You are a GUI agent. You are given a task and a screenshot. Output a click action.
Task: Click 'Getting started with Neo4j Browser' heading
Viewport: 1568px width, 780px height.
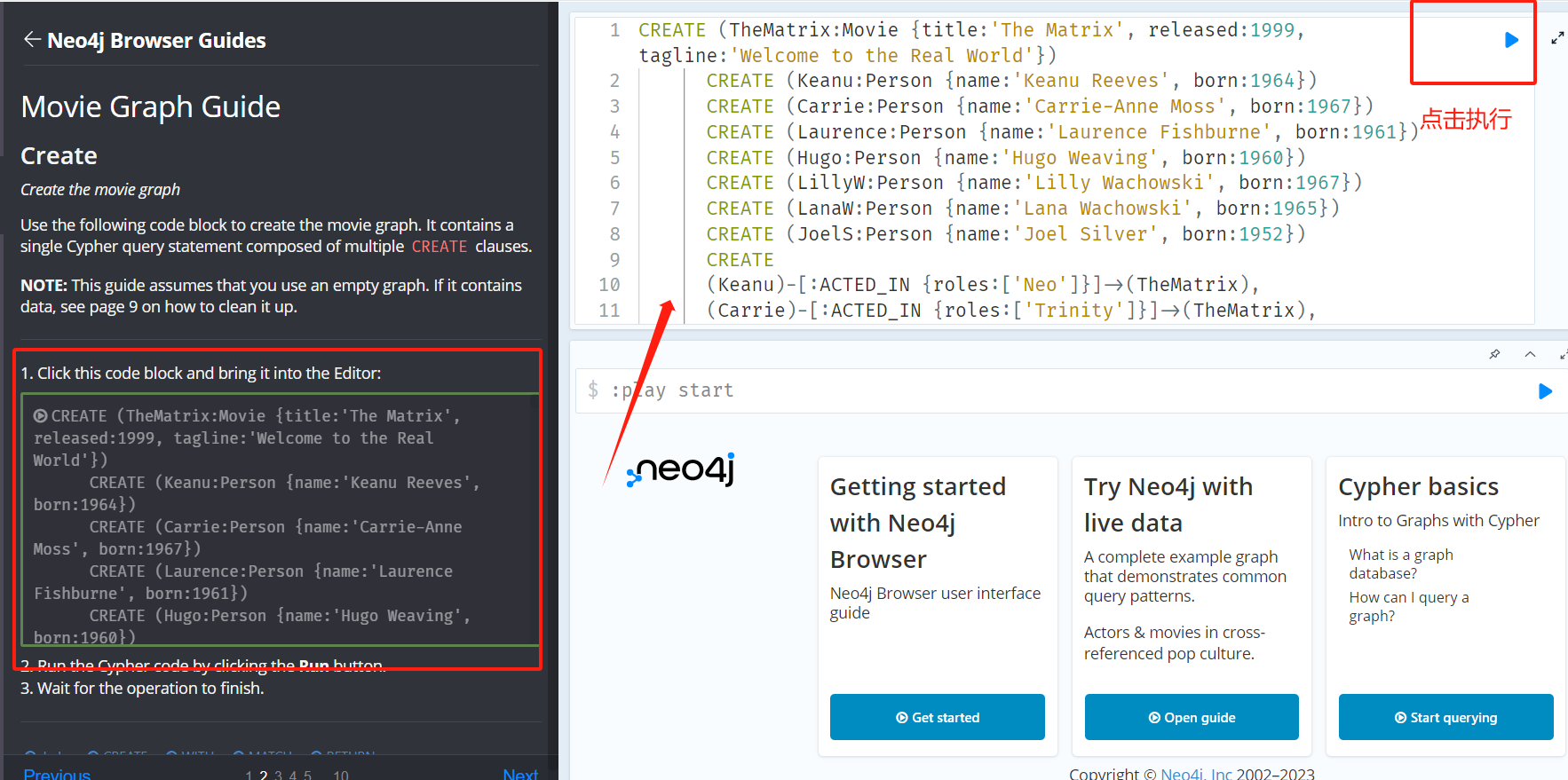[918, 523]
